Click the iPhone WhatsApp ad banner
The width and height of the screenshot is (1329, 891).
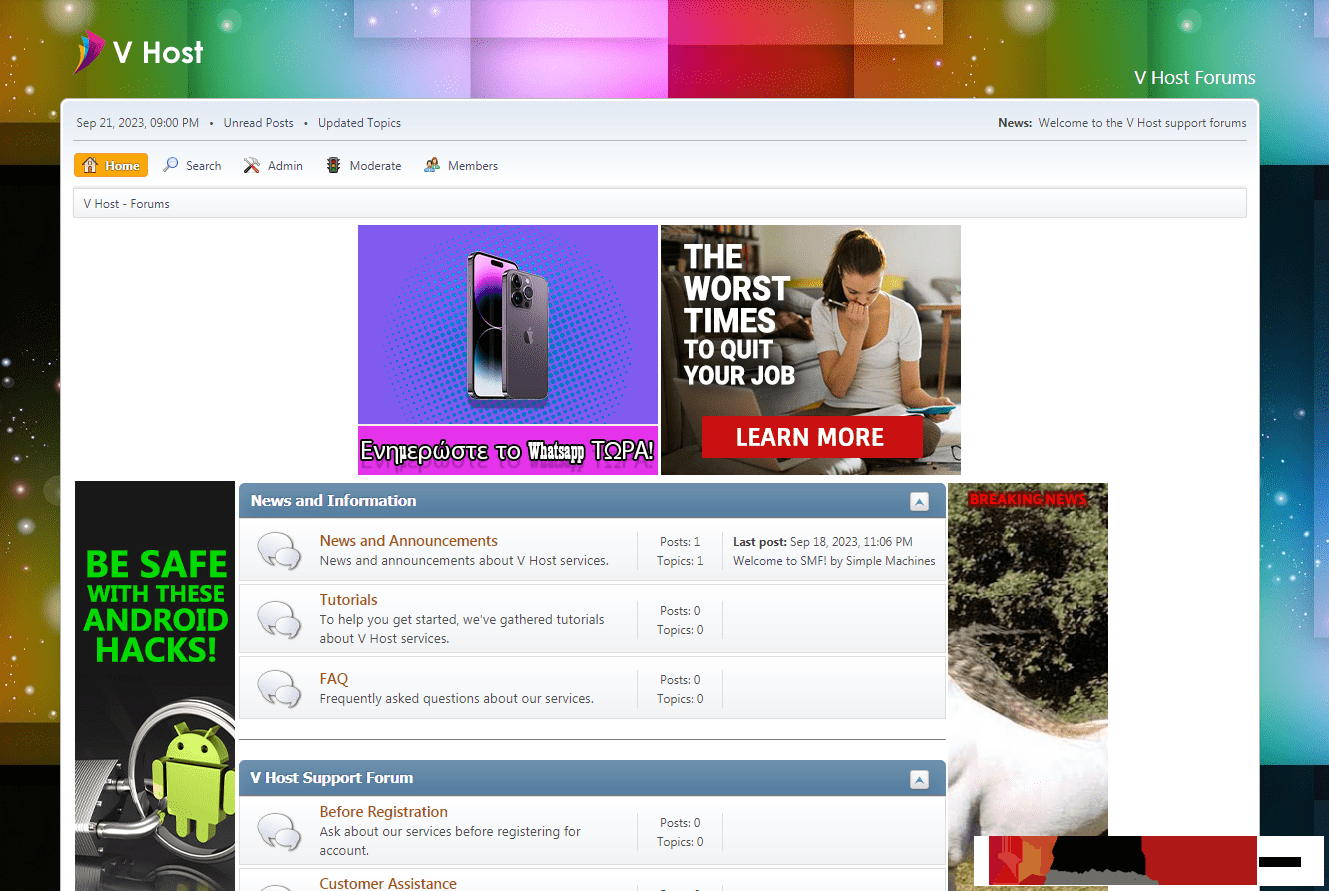pos(507,349)
